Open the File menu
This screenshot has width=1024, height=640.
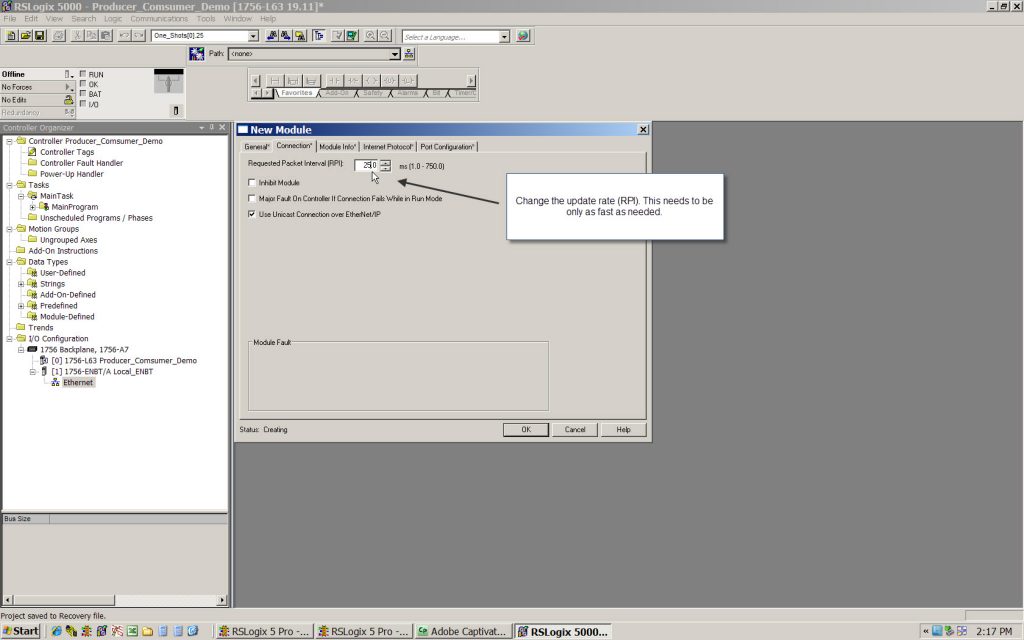(10, 18)
